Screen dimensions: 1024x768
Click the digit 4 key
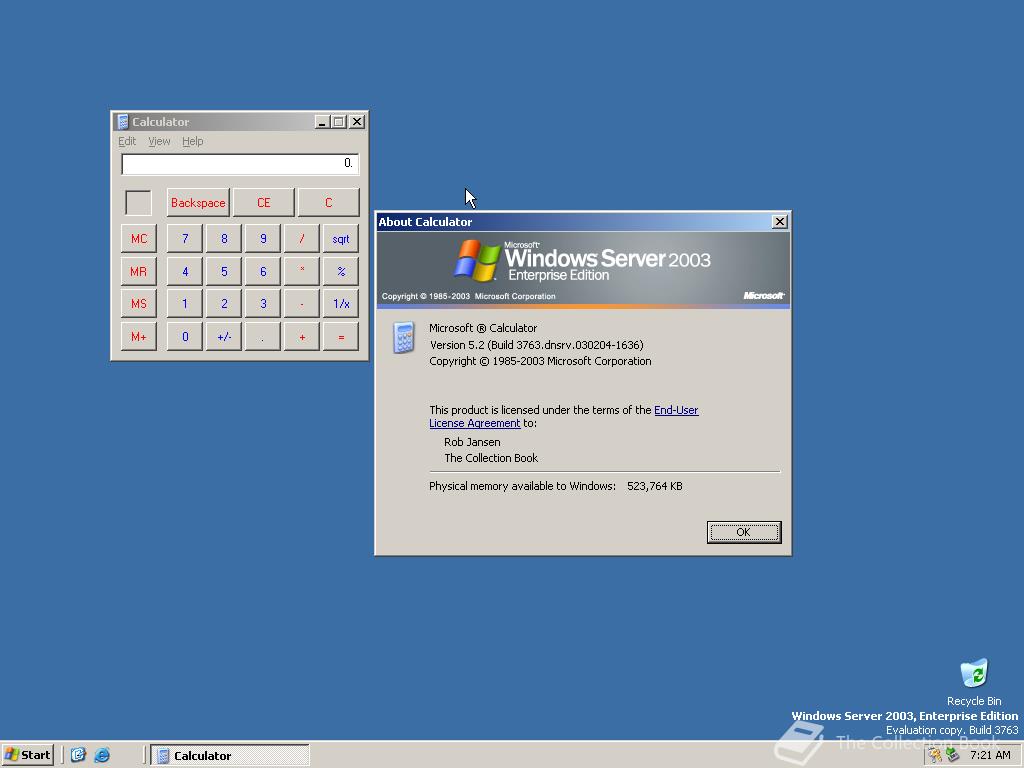tap(185, 271)
